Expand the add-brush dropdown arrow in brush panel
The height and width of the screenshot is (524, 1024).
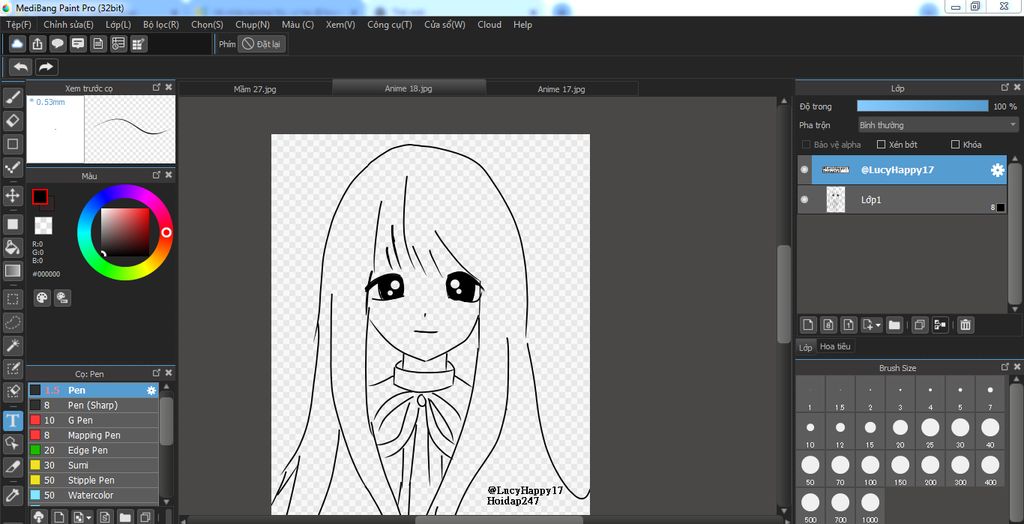[x=89, y=517]
